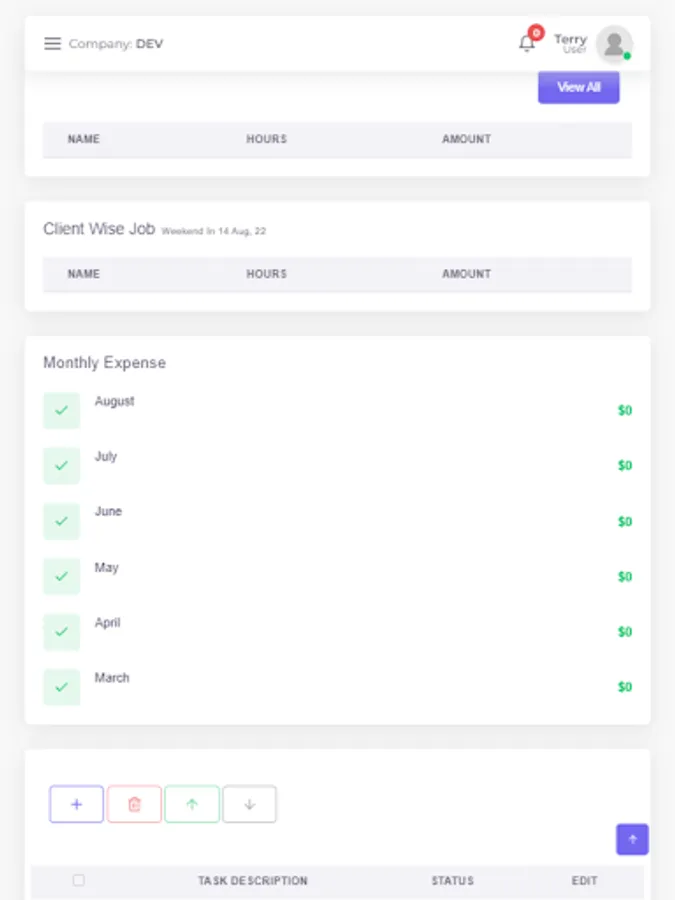Click the View All button
The image size is (675, 900).
(578, 87)
